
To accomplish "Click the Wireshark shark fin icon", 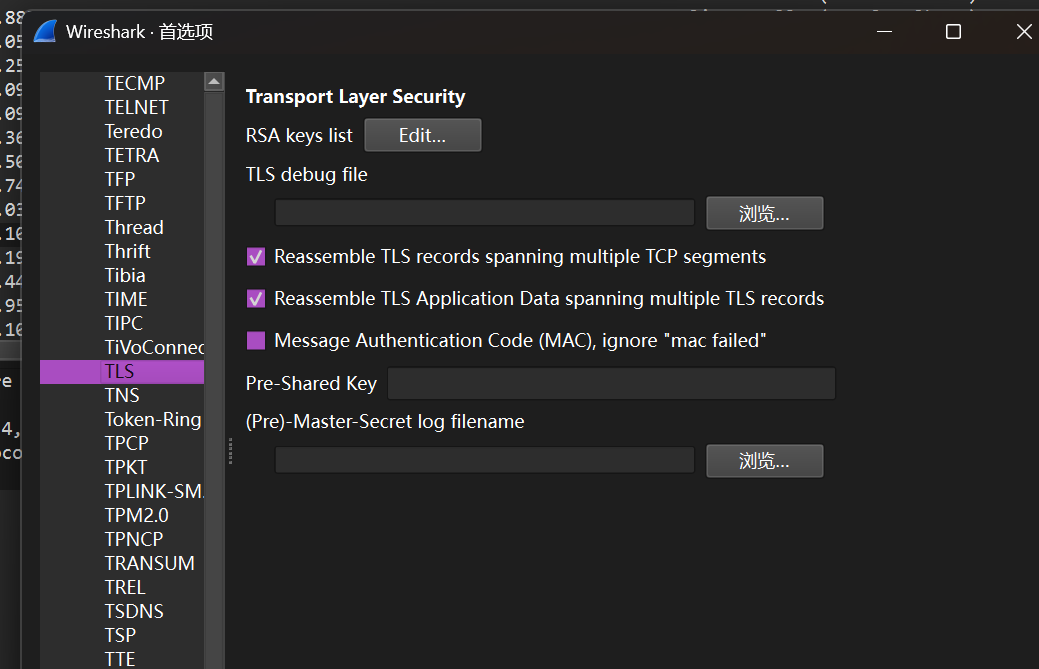I will (x=46, y=32).
